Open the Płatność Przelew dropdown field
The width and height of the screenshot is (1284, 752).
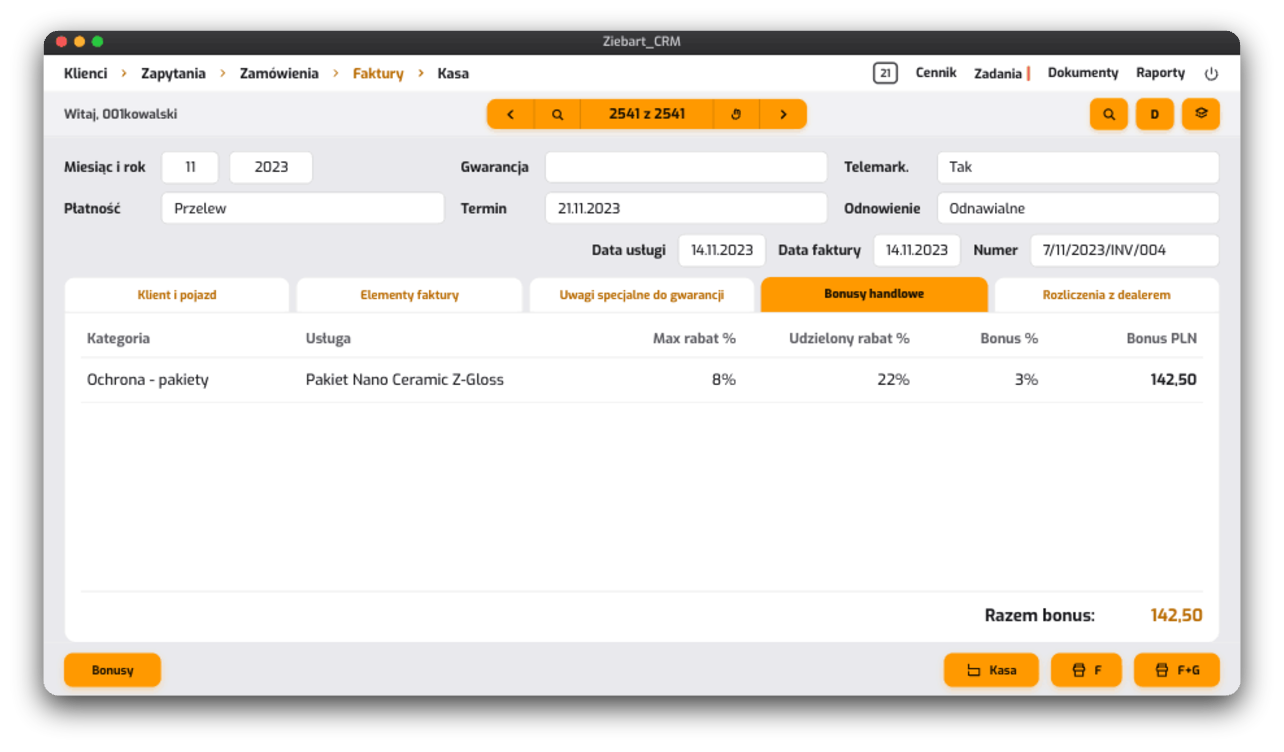tap(303, 208)
